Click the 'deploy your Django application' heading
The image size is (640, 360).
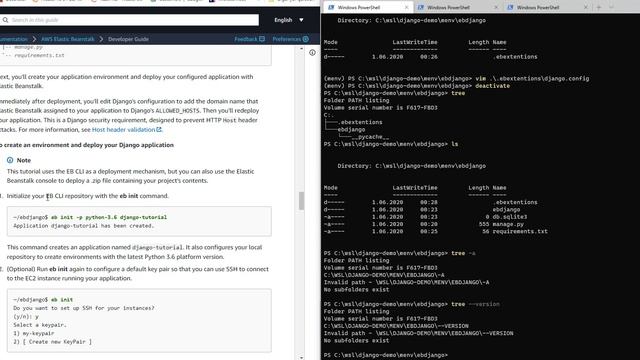click(87, 145)
